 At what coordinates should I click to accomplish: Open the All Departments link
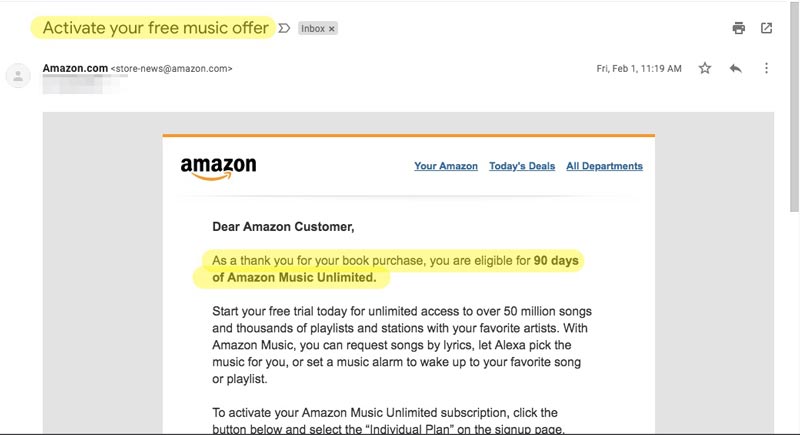click(x=604, y=166)
